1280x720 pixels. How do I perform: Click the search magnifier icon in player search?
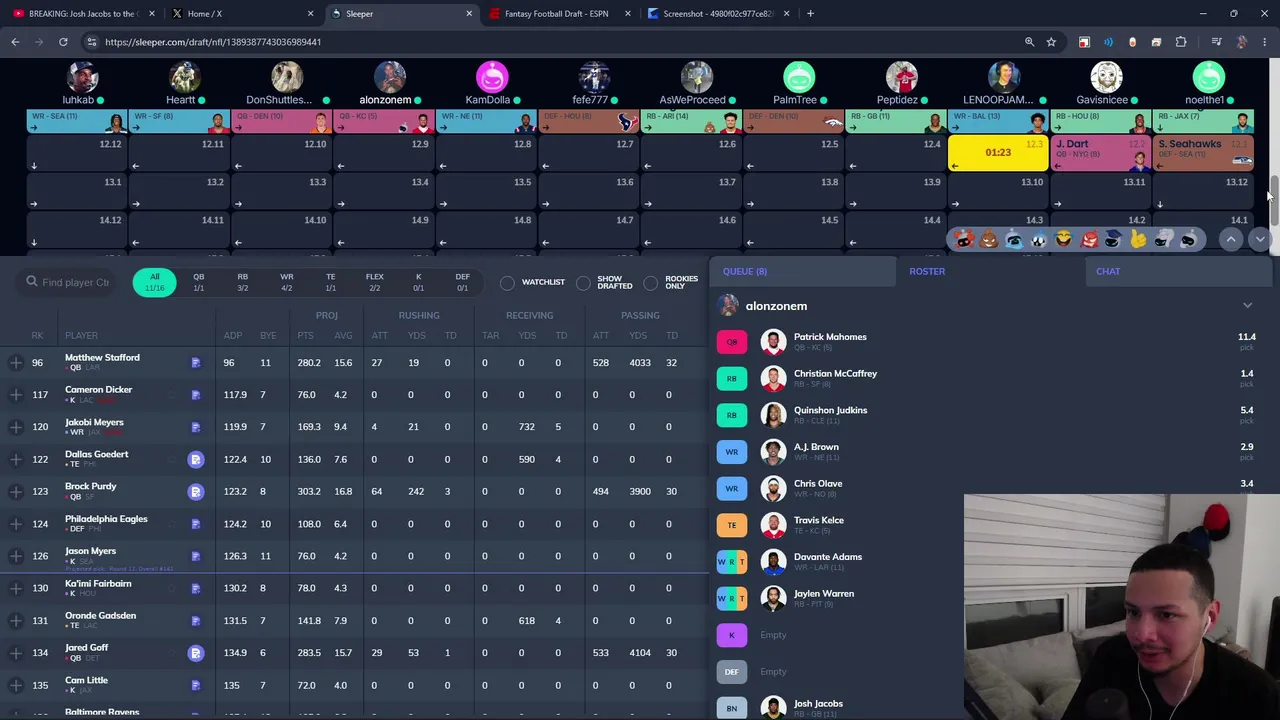point(32,282)
